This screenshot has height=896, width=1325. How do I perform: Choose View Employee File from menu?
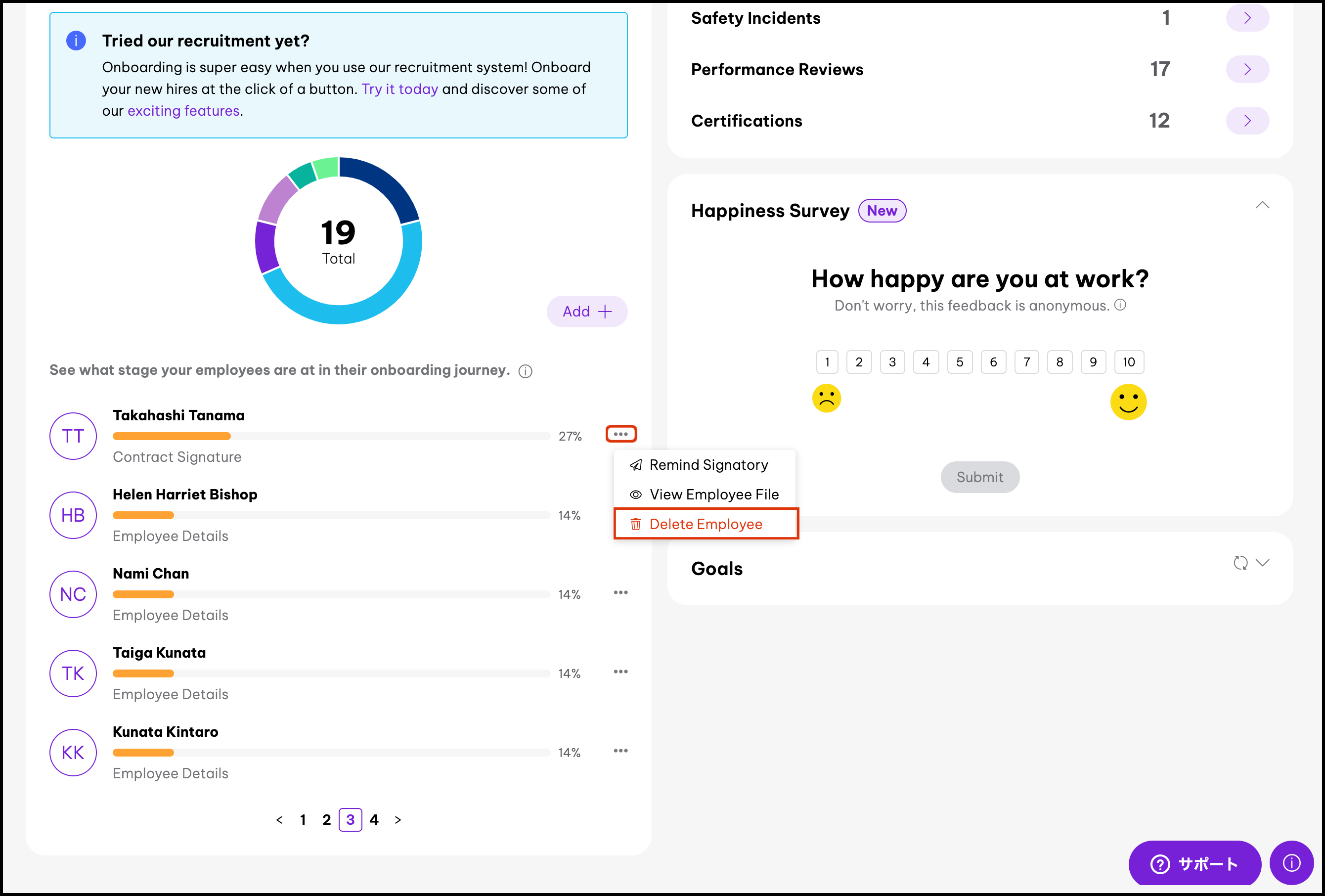point(705,494)
